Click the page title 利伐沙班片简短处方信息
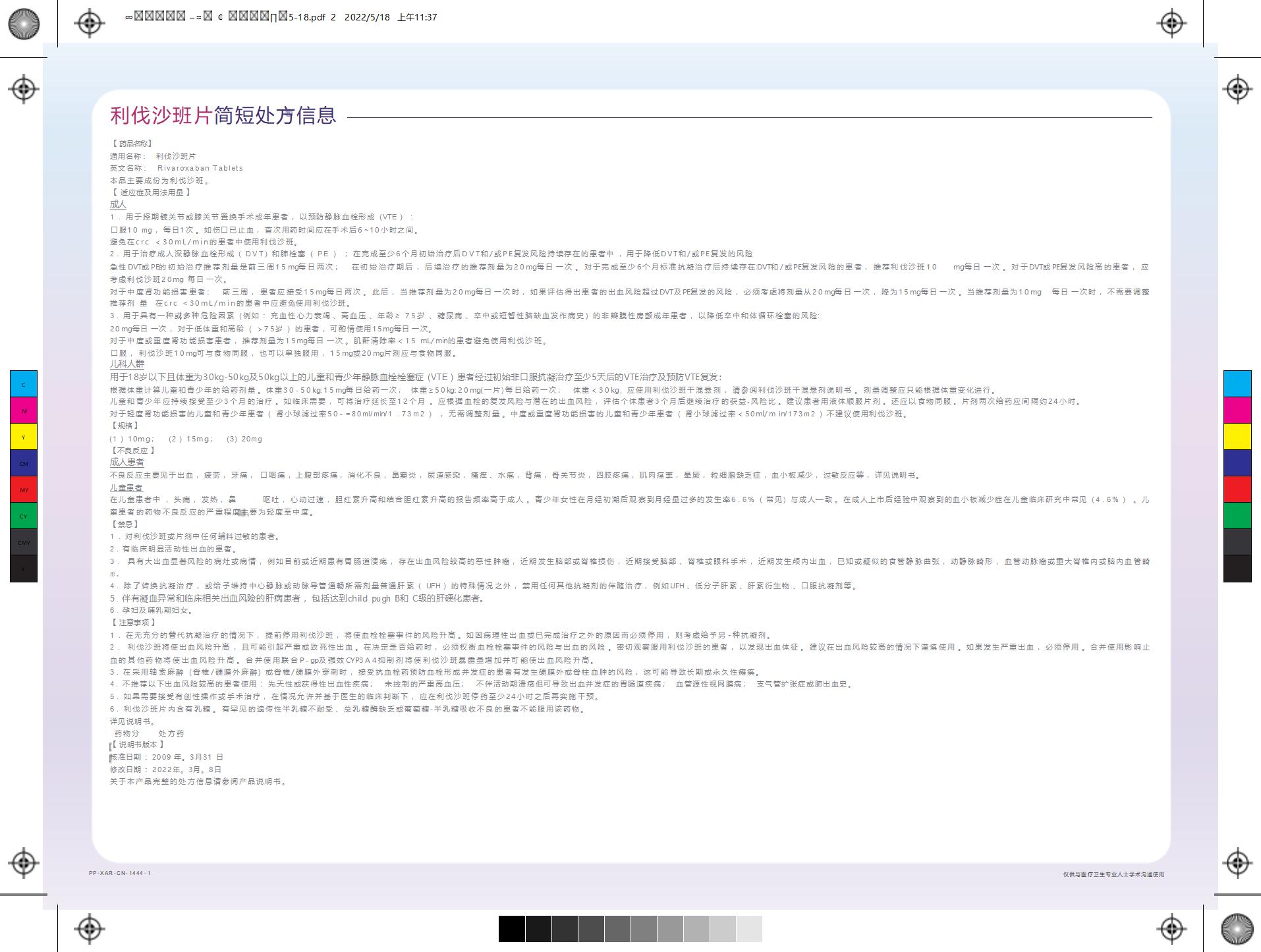This screenshot has width=1261, height=952. (x=223, y=115)
